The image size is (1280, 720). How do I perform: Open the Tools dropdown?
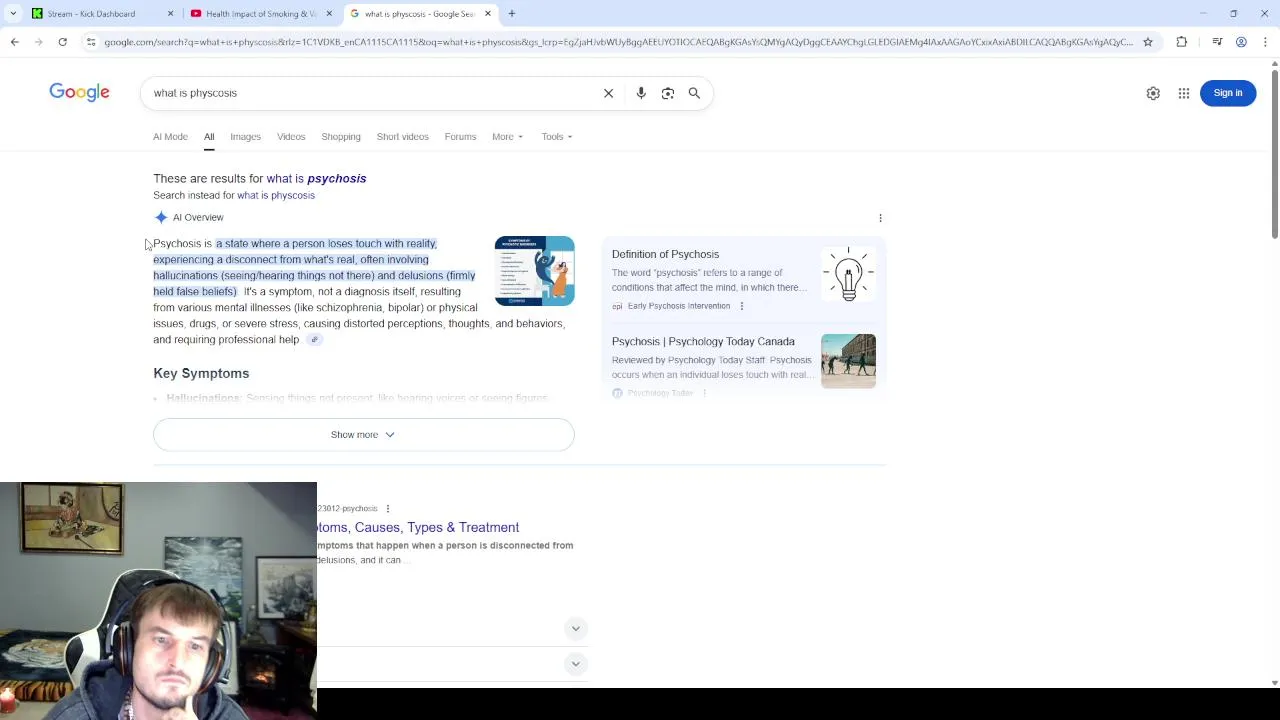[x=557, y=137]
